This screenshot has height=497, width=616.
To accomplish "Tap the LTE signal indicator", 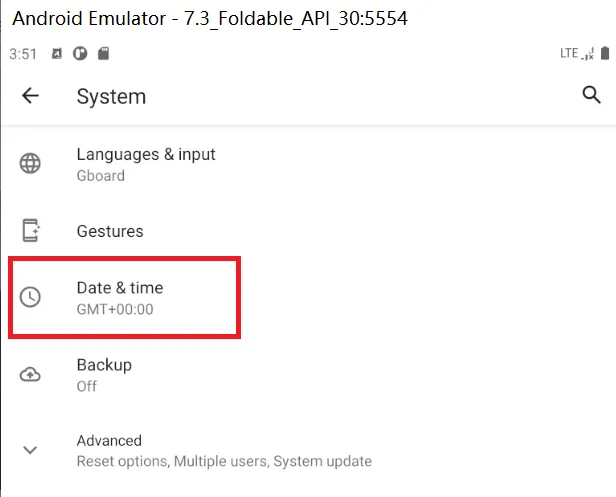I will (577, 53).
